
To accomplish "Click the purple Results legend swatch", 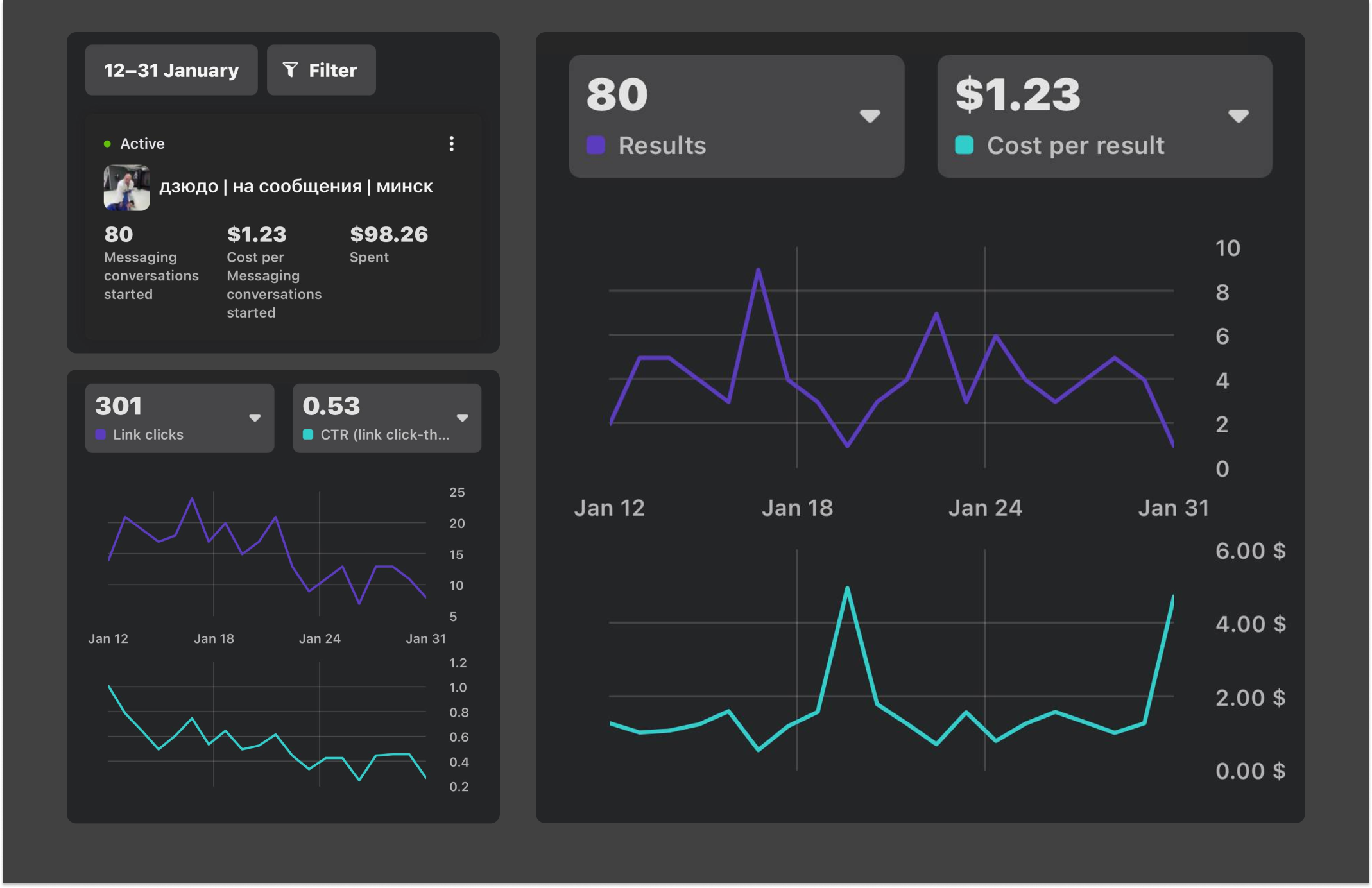I will [x=596, y=145].
